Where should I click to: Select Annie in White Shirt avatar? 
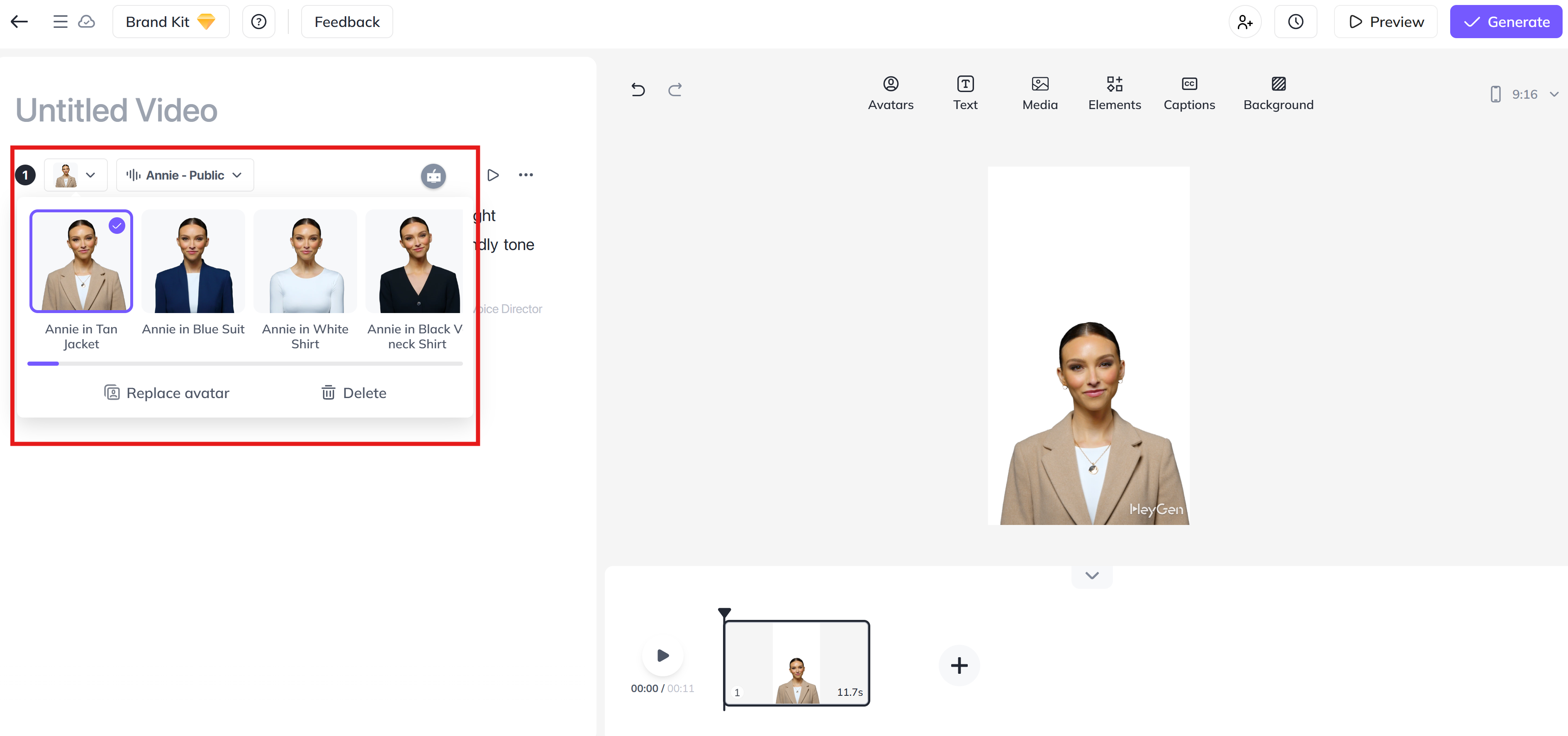[x=305, y=262]
